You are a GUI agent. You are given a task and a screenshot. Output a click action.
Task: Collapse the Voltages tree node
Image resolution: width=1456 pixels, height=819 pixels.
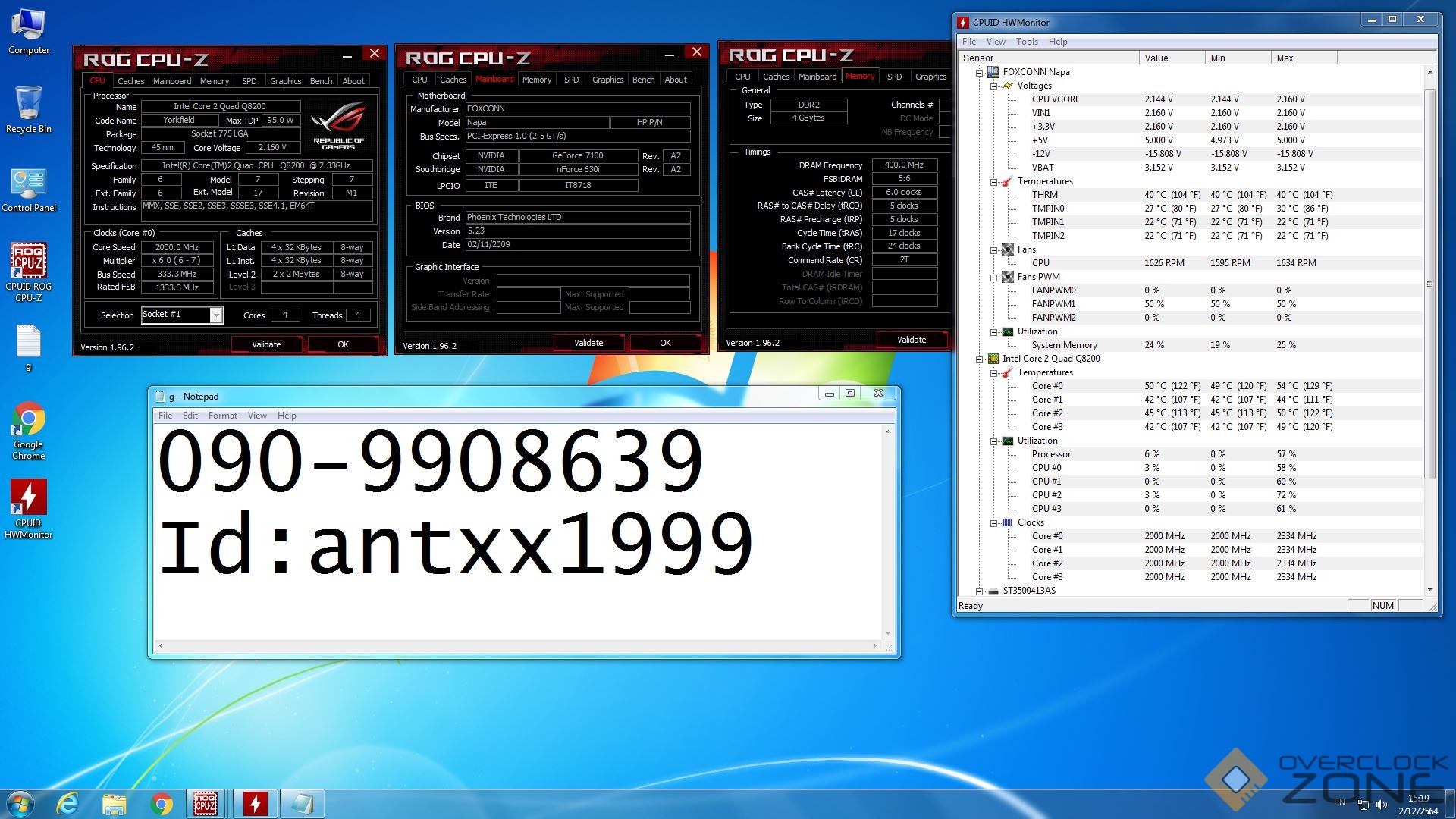[x=993, y=86]
